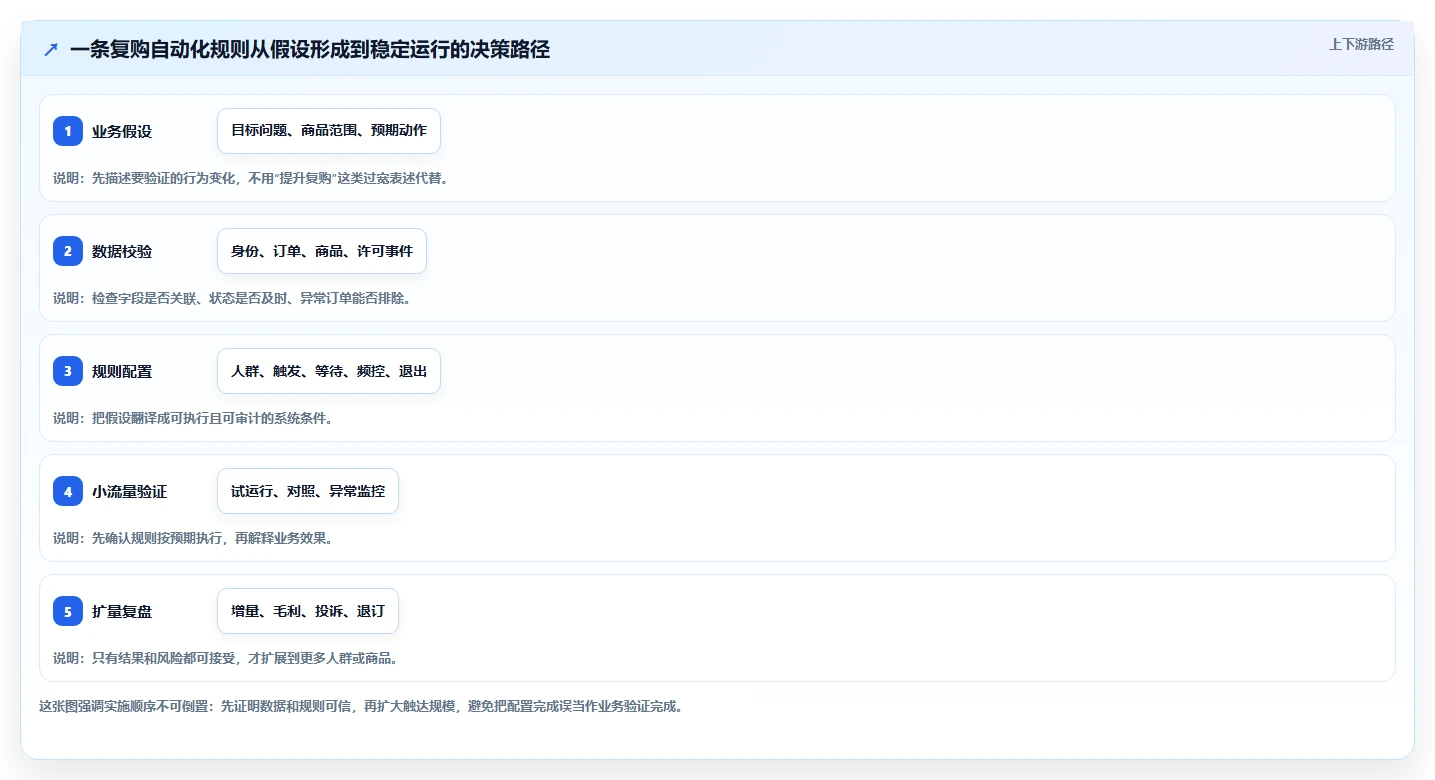1435x780 pixels.
Task: Click the 上下游路径 label
Action: [1361, 44]
